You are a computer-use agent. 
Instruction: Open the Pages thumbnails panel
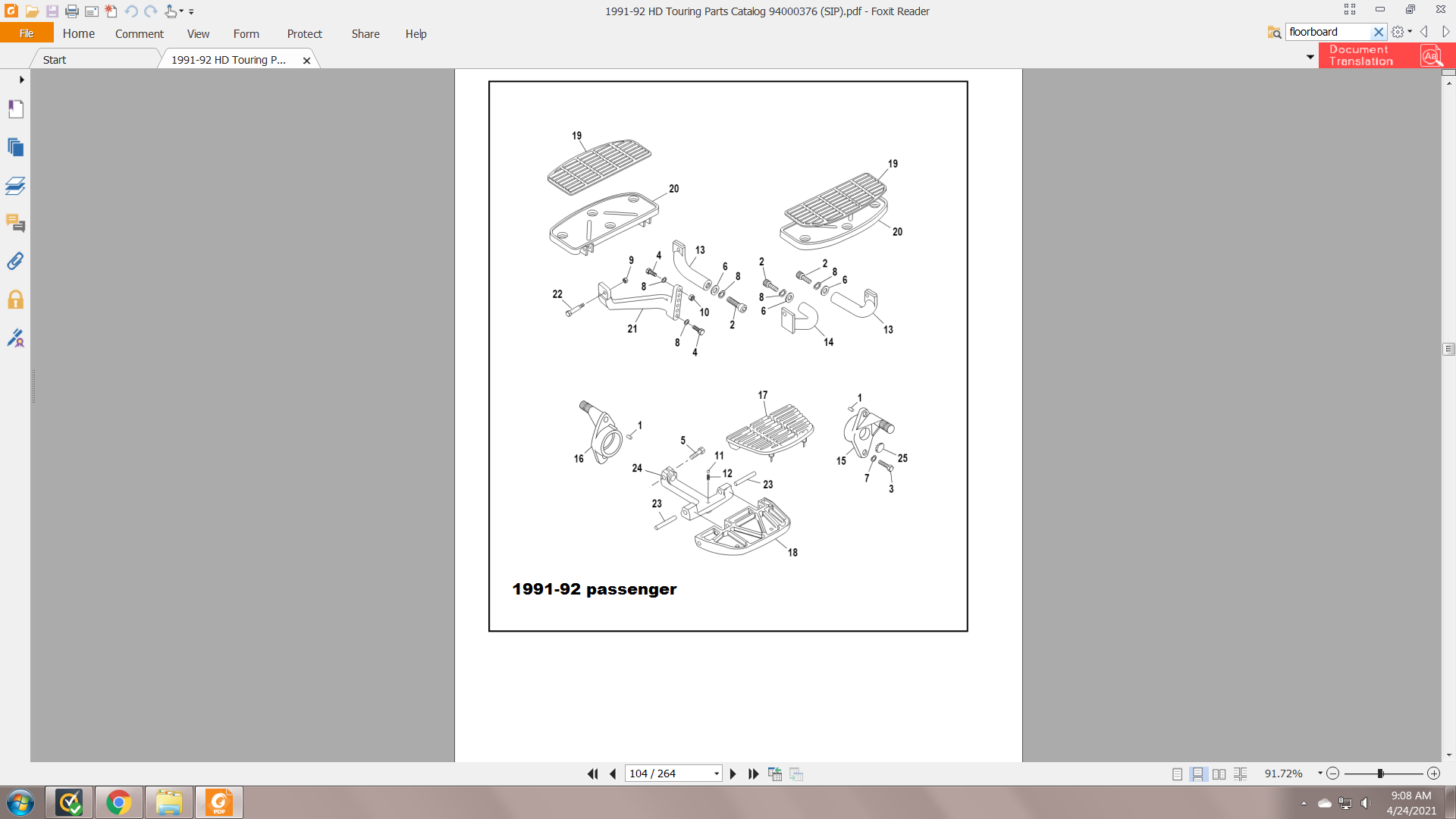point(16,147)
